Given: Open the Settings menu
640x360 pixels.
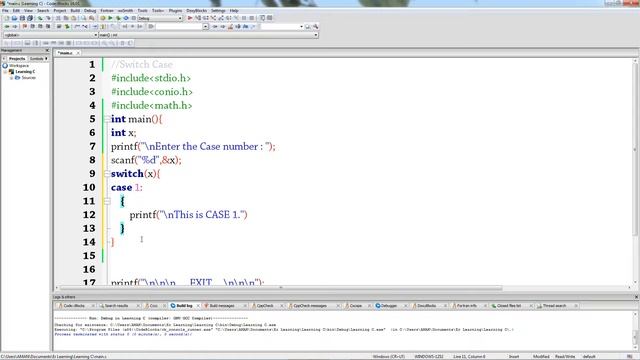Looking at the screenshot, I should 218,11.
